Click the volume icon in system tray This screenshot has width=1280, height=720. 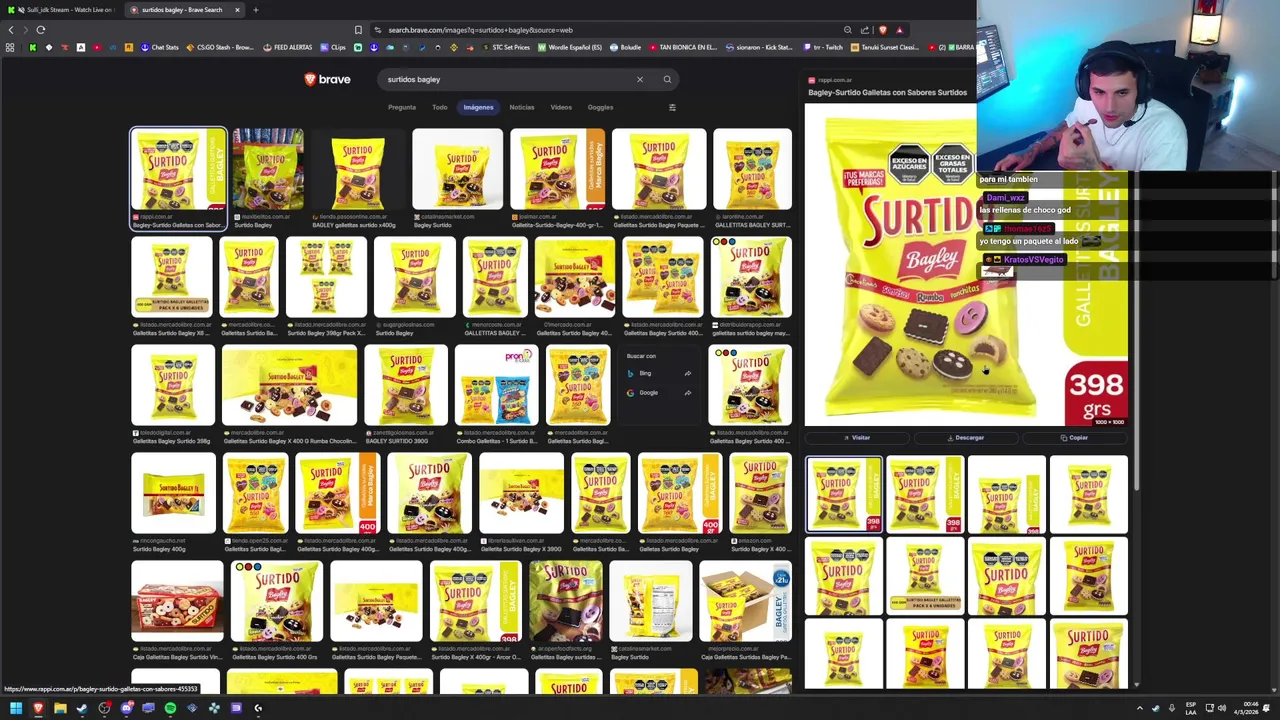coord(1221,708)
